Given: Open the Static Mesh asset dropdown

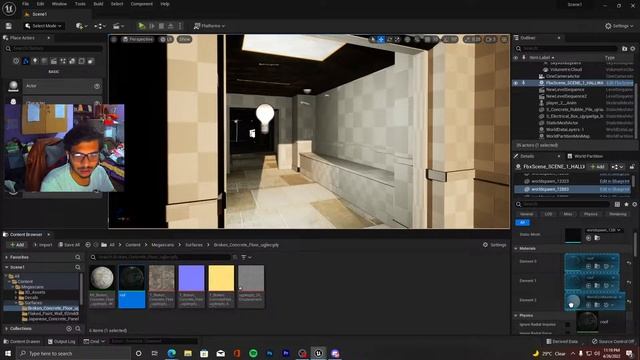Looking at the screenshot, I should [604, 230].
